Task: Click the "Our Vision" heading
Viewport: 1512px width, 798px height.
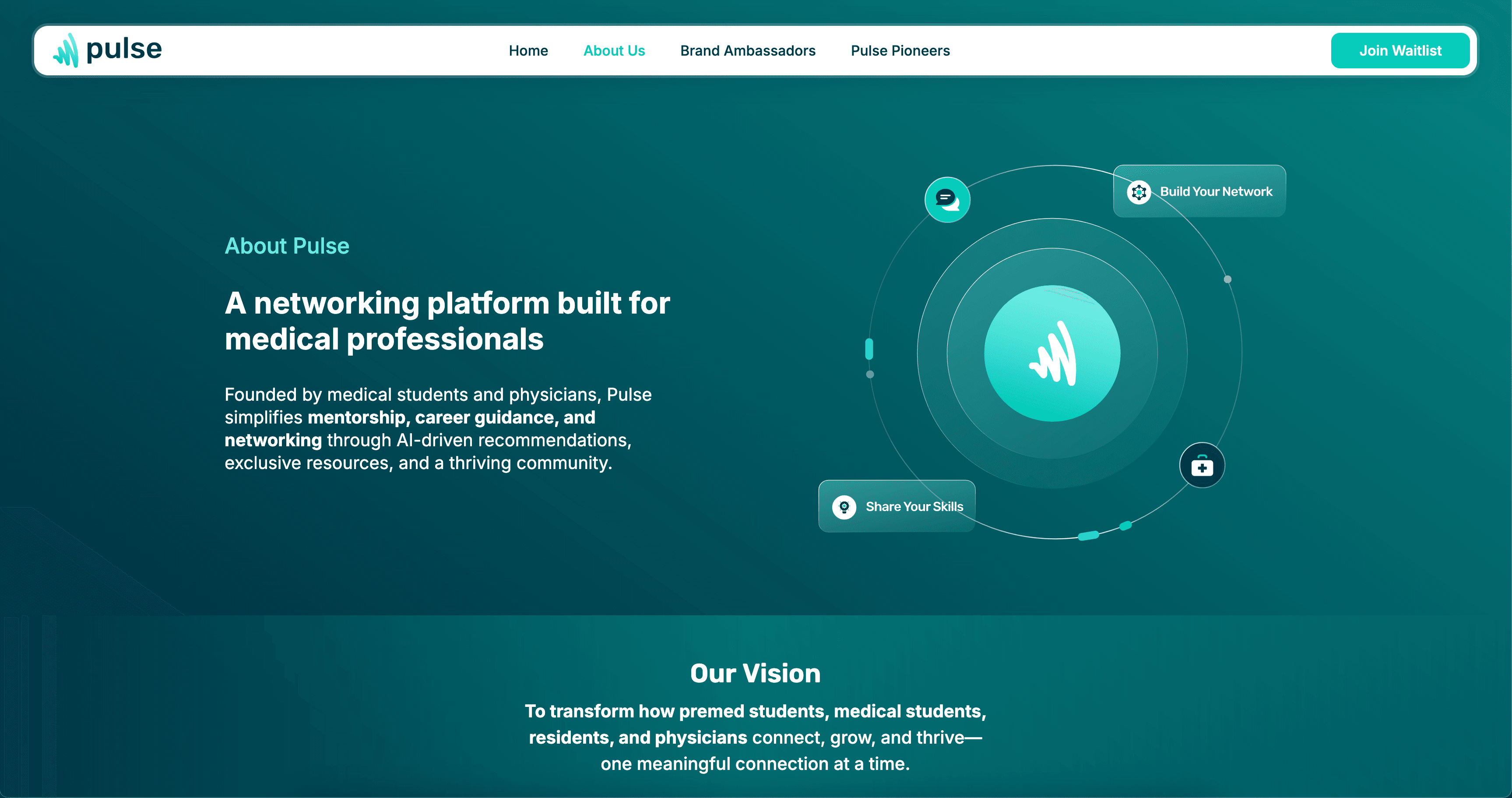Action: coord(756,673)
